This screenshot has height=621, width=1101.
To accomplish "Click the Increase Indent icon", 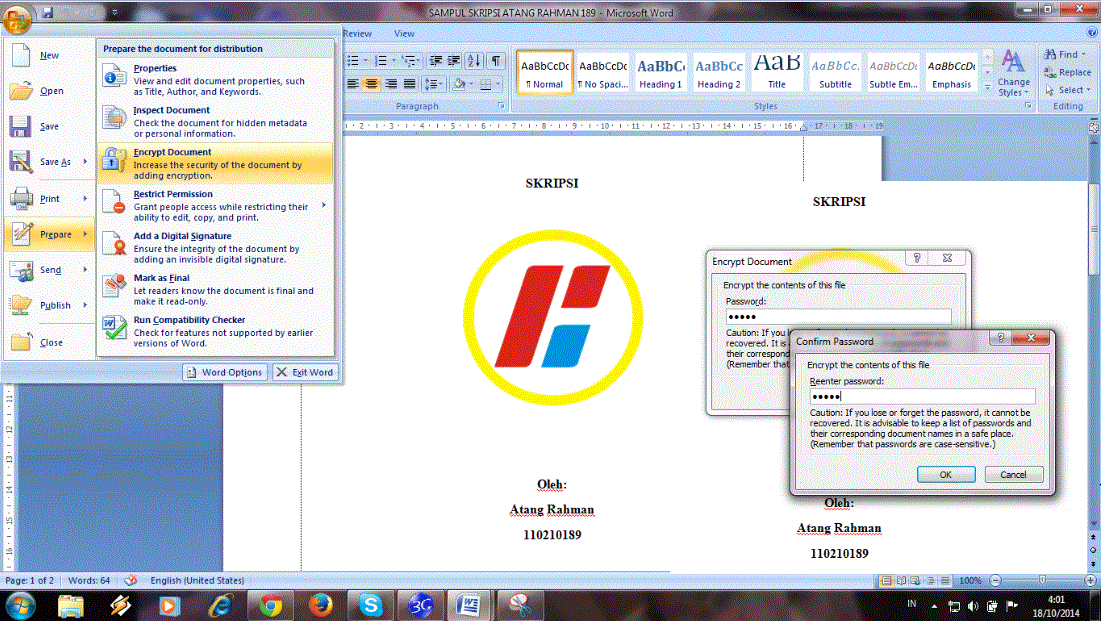I will pyautogui.click(x=454, y=61).
